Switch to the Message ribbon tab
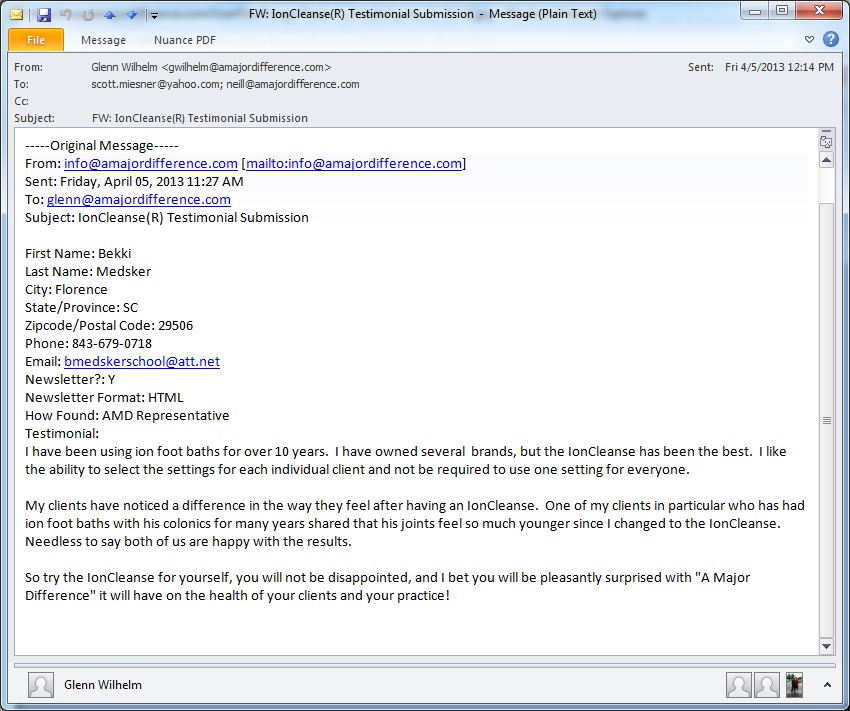The image size is (850, 711). (x=103, y=40)
